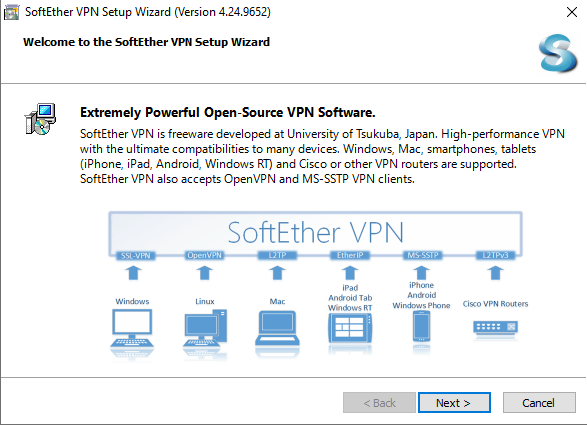Close the setup wizard window
Viewport: 587px width, 425px height.
coord(572,12)
